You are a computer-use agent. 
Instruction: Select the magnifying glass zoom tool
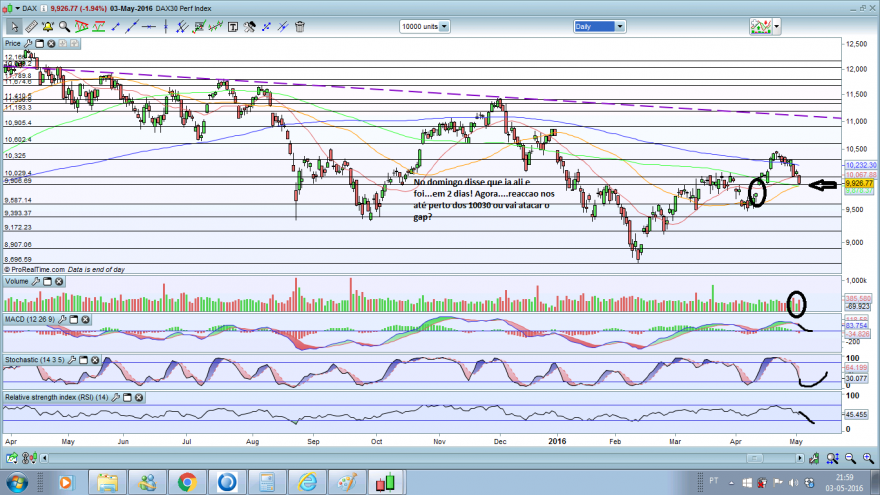point(65,26)
